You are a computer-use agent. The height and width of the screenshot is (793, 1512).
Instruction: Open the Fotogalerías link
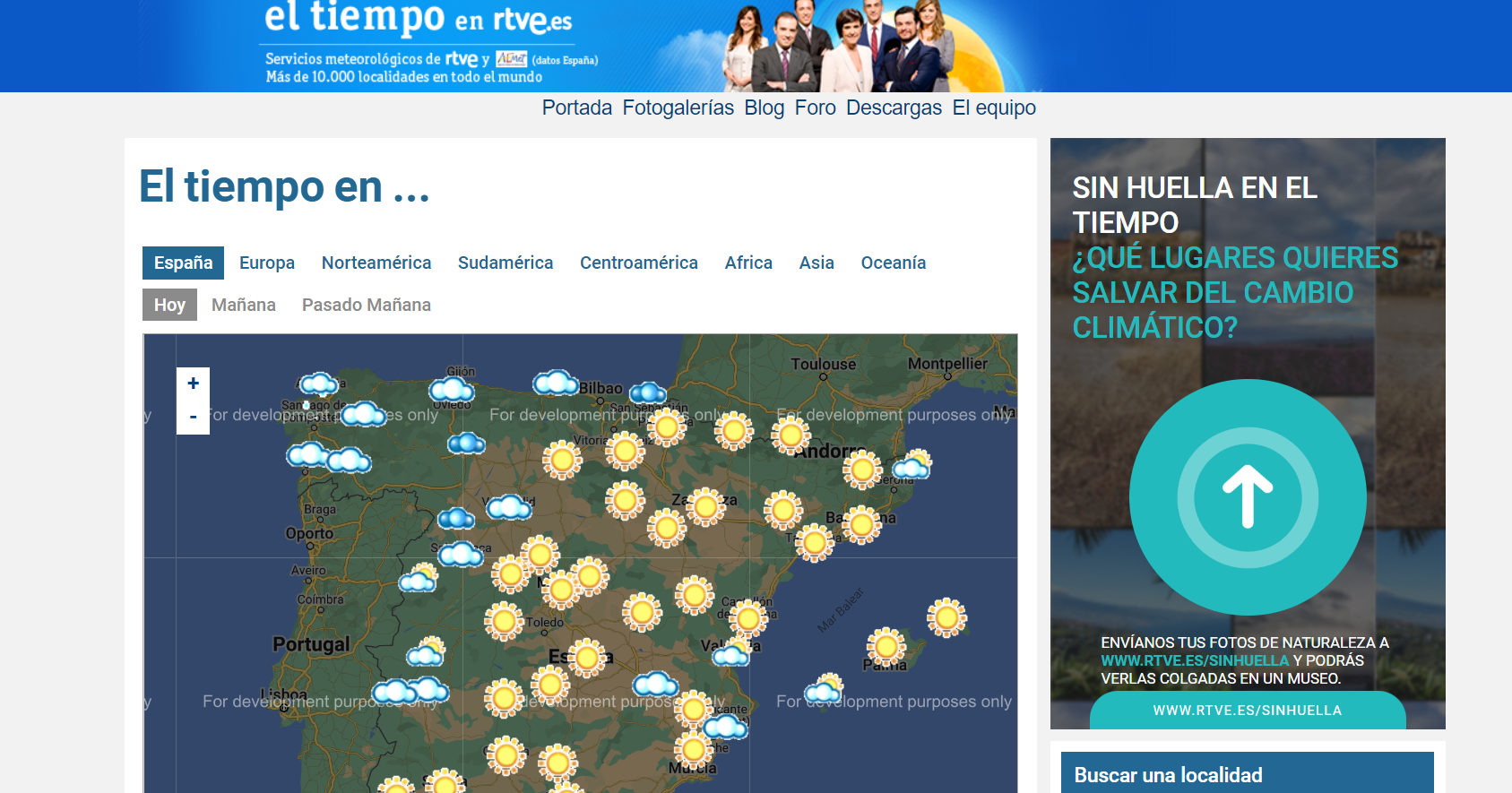[678, 108]
